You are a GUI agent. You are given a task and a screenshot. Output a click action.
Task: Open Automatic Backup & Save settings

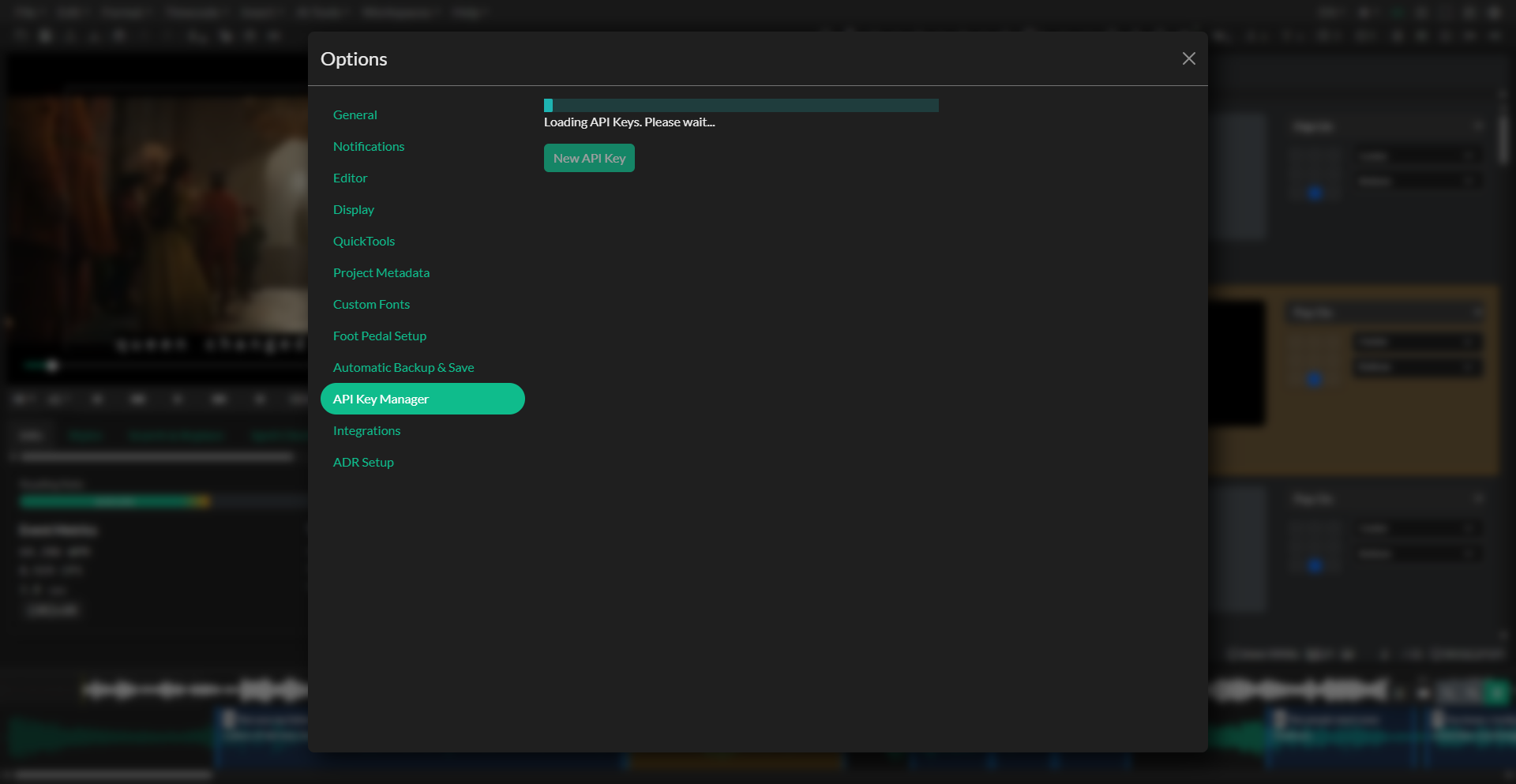pos(403,367)
